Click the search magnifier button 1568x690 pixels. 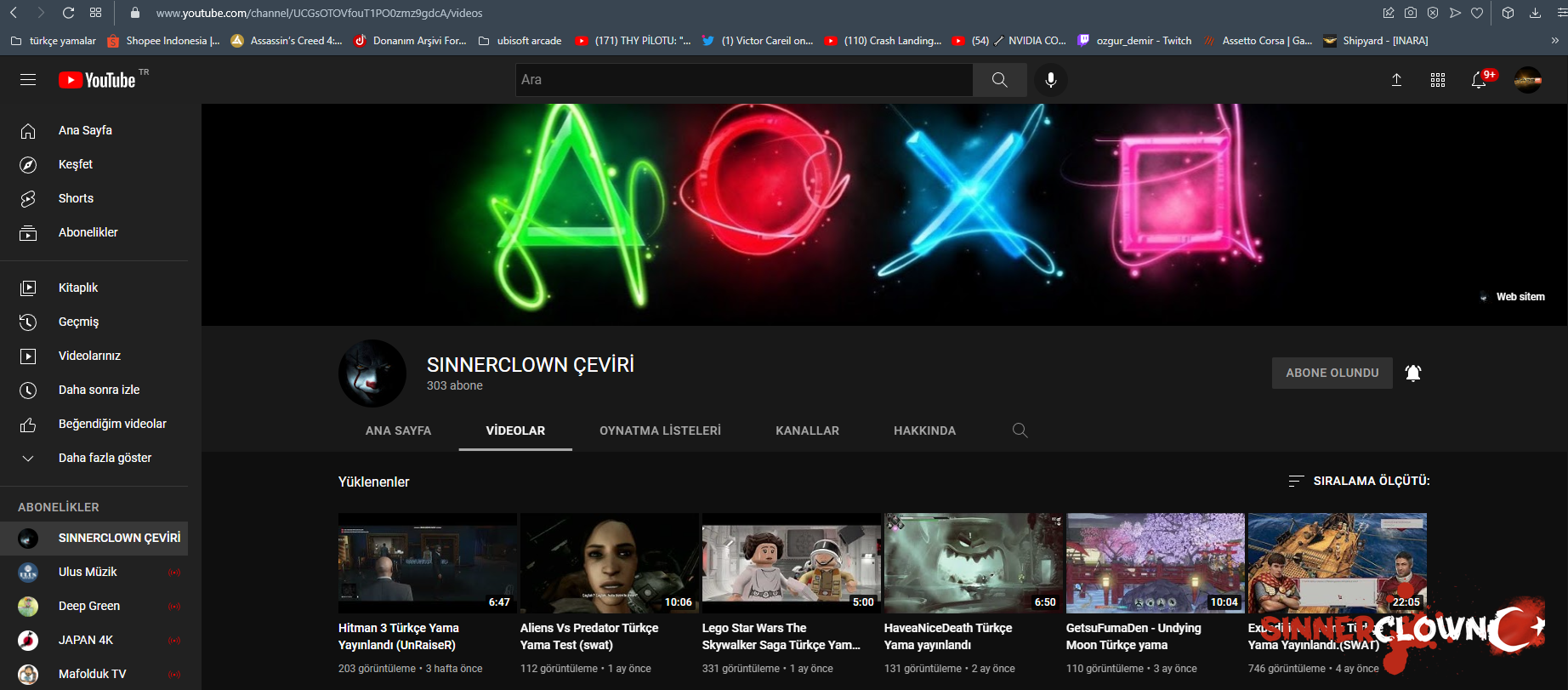tap(1000, 80)
